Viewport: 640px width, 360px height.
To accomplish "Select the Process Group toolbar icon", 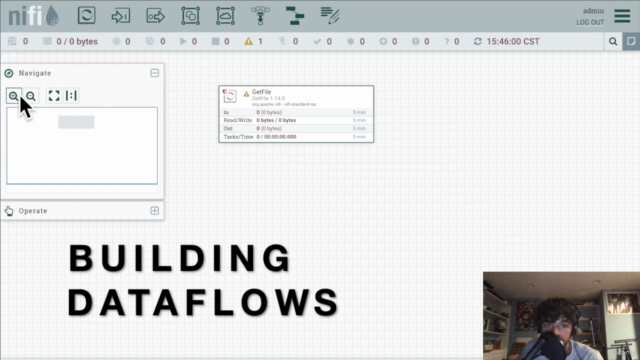I will pyautogui.click(x=191, y=16).
